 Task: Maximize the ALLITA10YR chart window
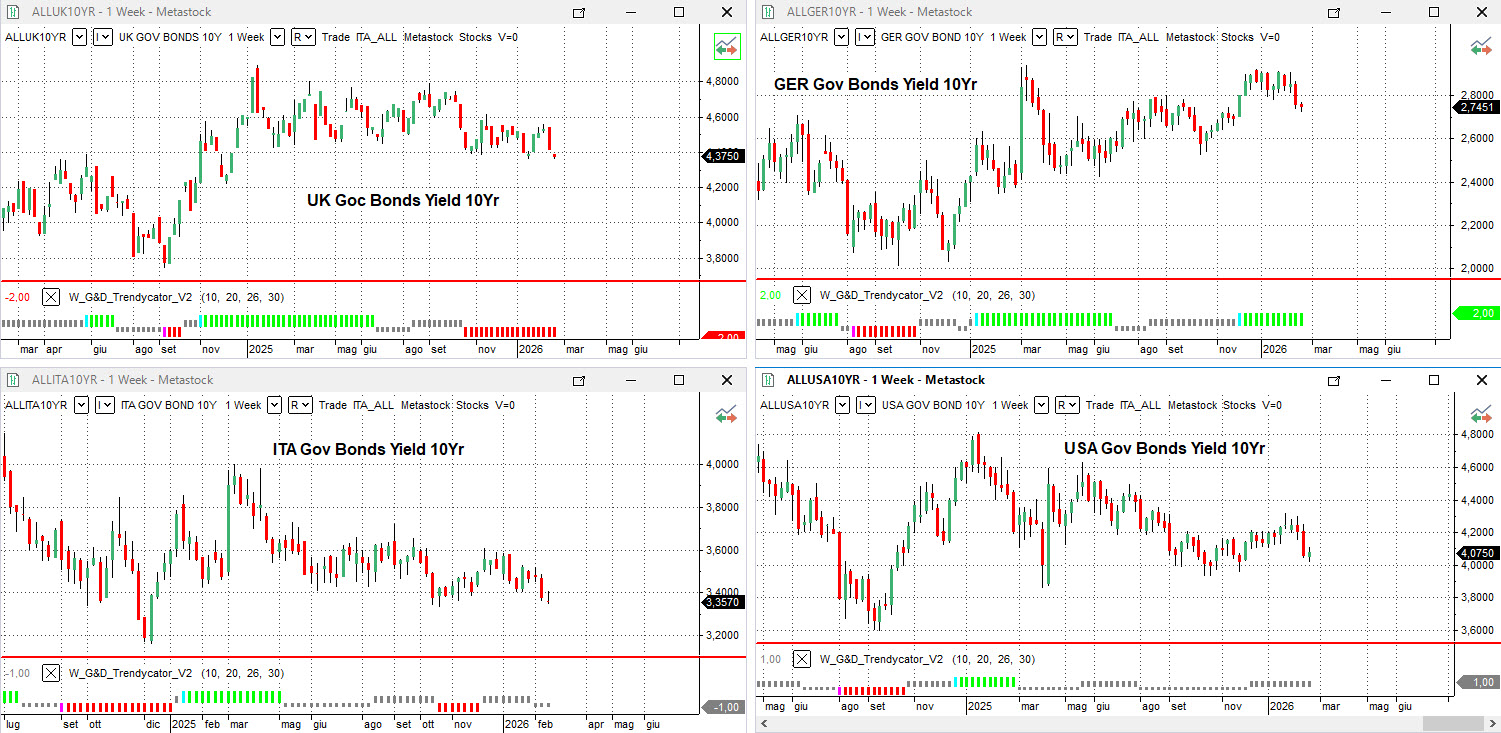679,380
